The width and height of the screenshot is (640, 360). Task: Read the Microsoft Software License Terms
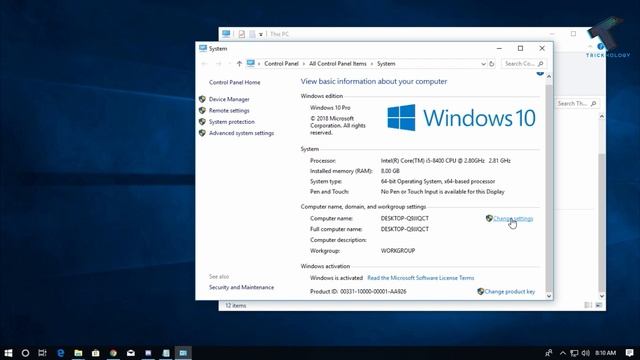[420, 278]
